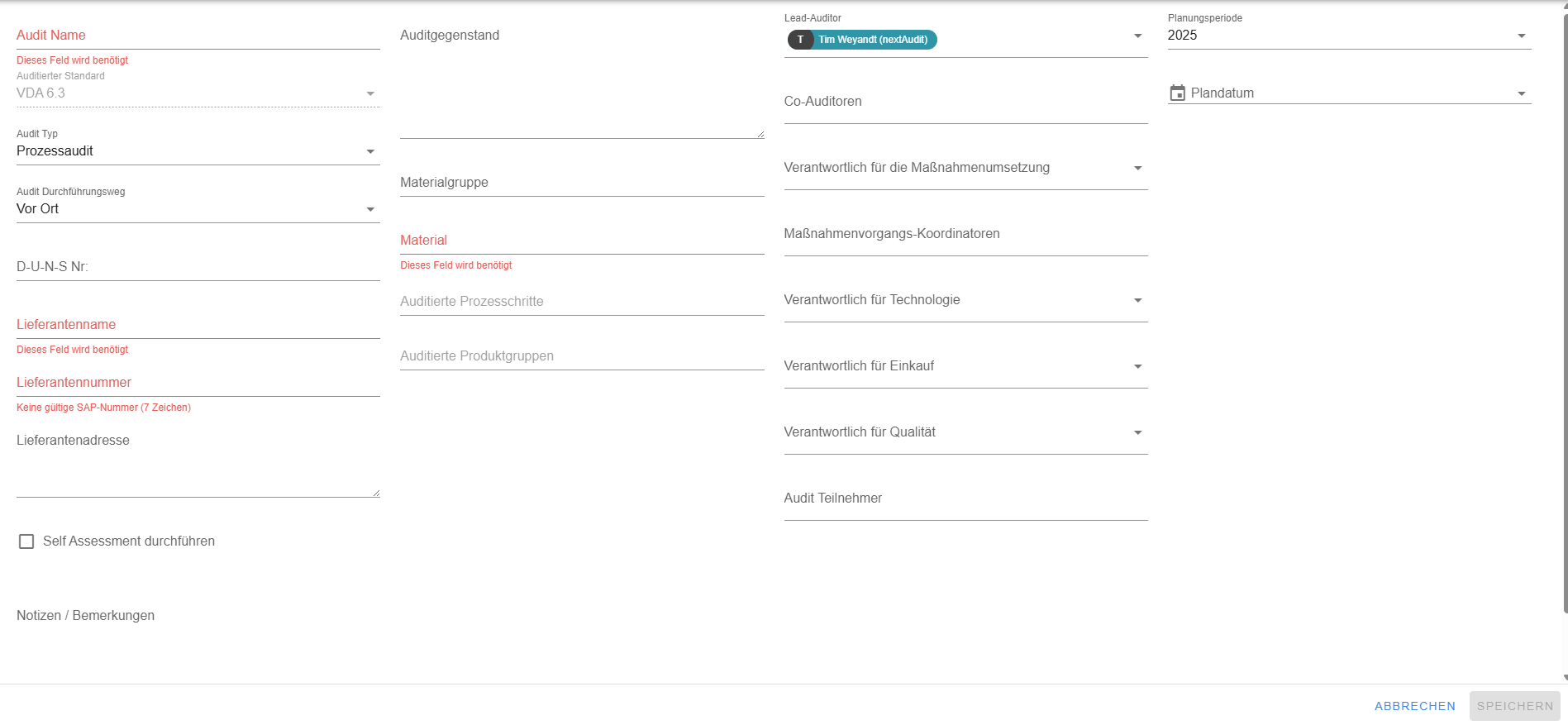Open Verantwortlich für Qualität dropdown
The image size is (1568, 725).
click(1137, 432)
